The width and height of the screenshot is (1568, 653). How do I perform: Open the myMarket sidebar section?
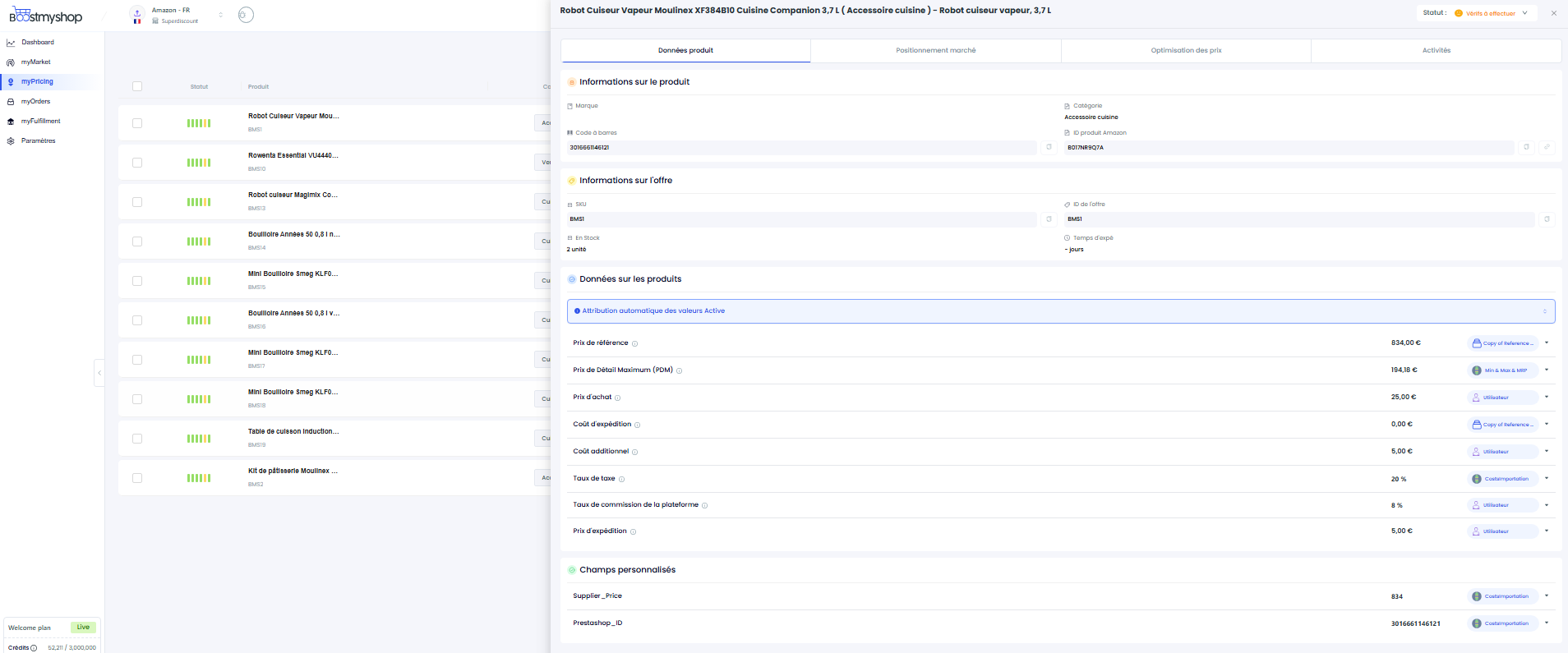pos(36,62)
